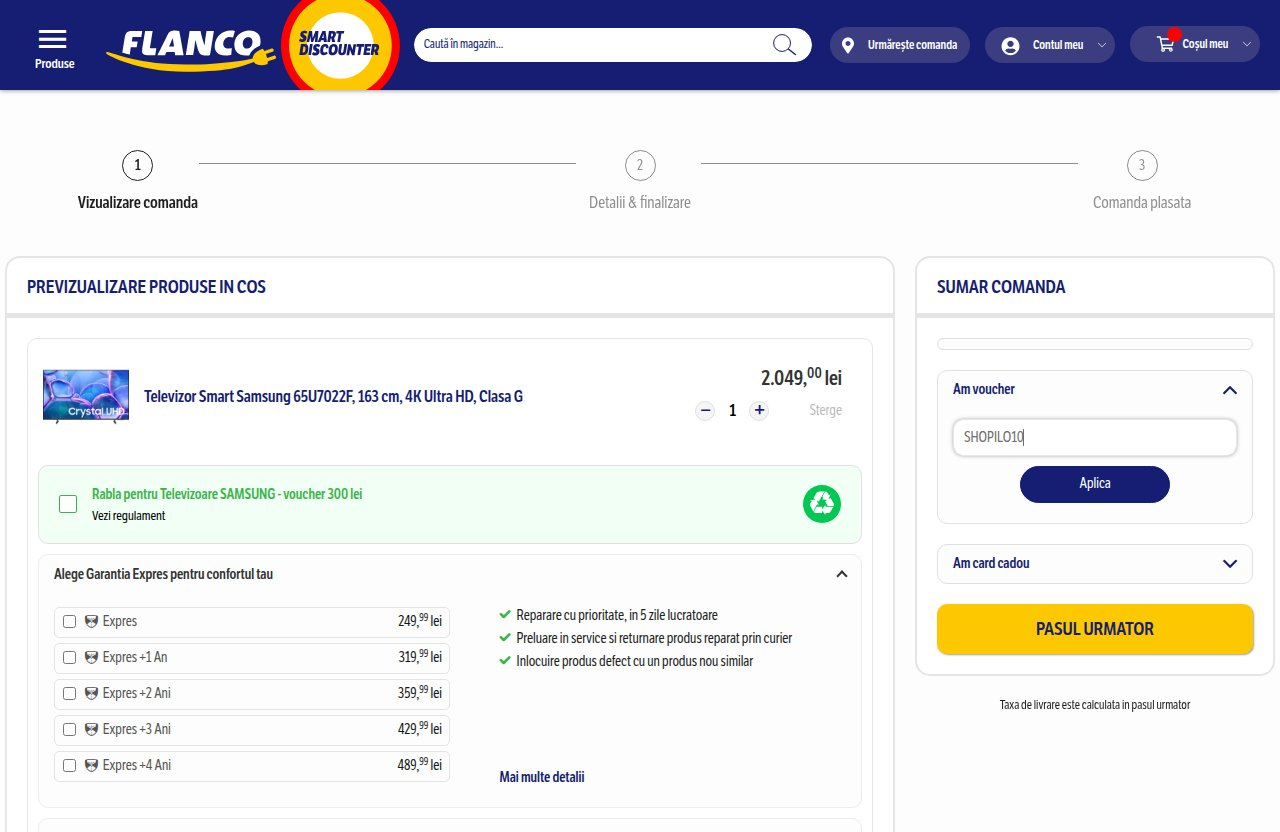The height and width of the screenshot is (832, 1280).
Task: Increase quantity with the plus button
Action: [759, 410]
